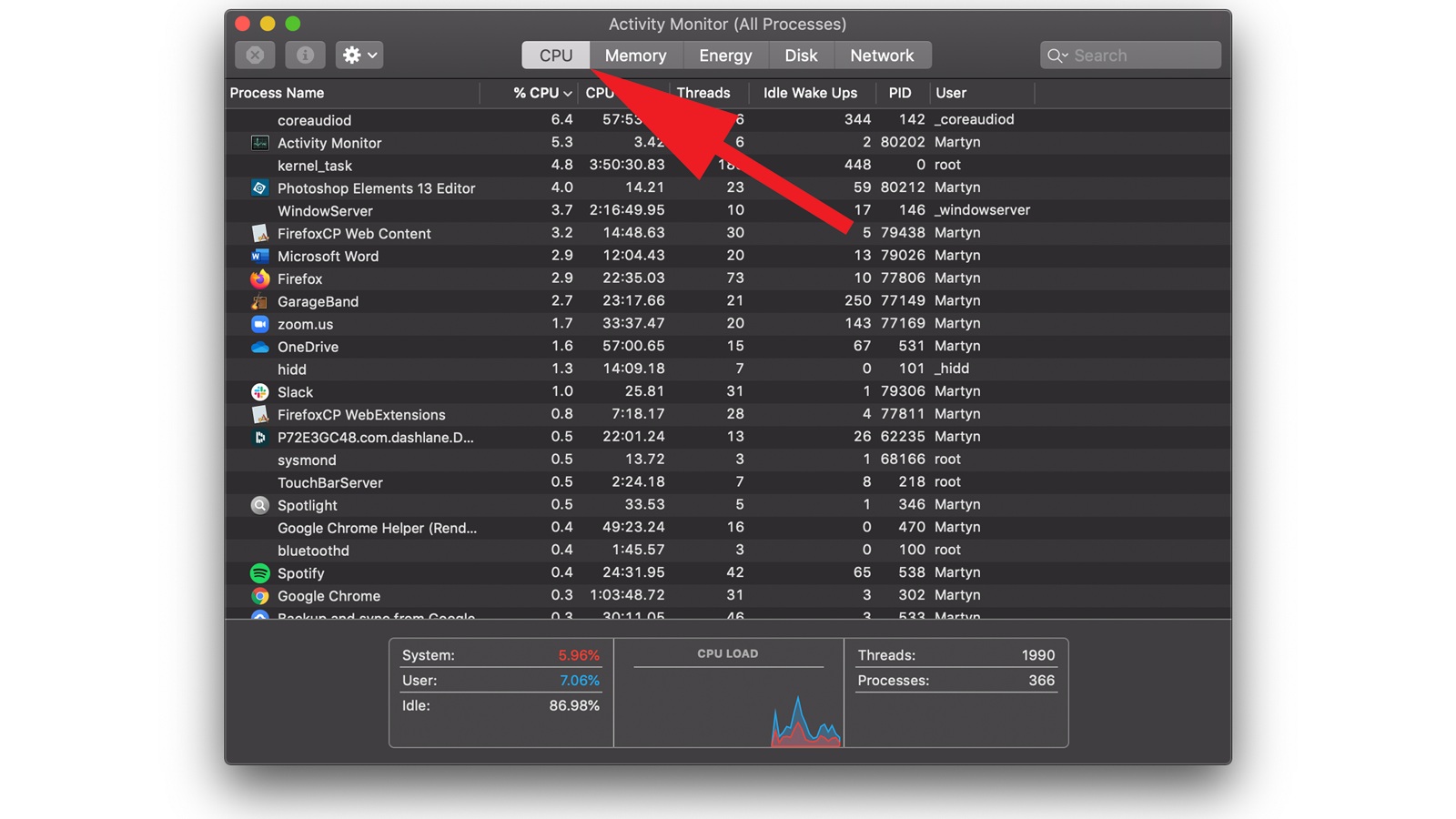The image size is (1456, 819).
Task: Switch to the Memory tab
Action: [x=635, y=56]
